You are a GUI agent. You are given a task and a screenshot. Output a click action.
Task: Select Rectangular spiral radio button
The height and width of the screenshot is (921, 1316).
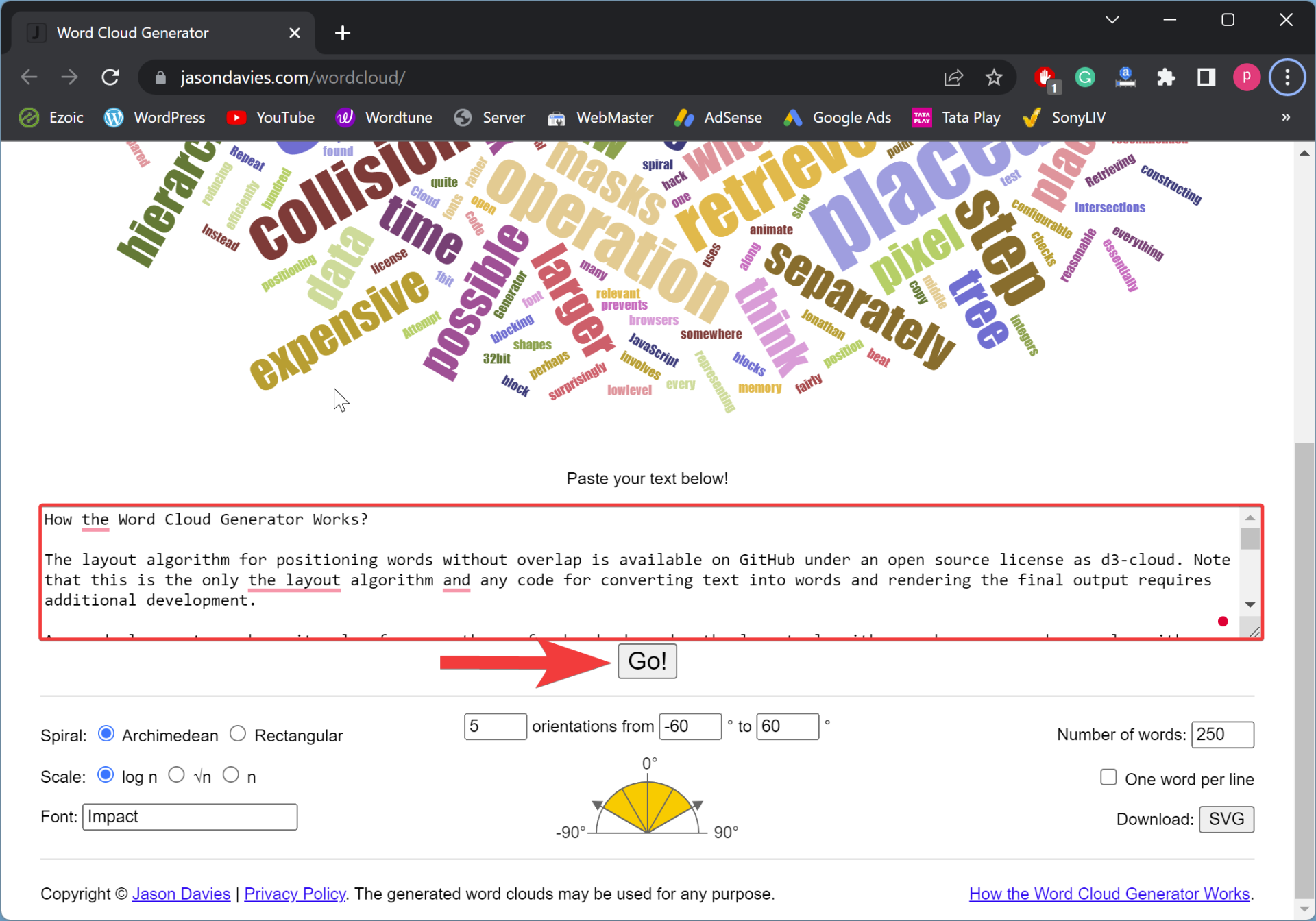[x=237, y=734]
